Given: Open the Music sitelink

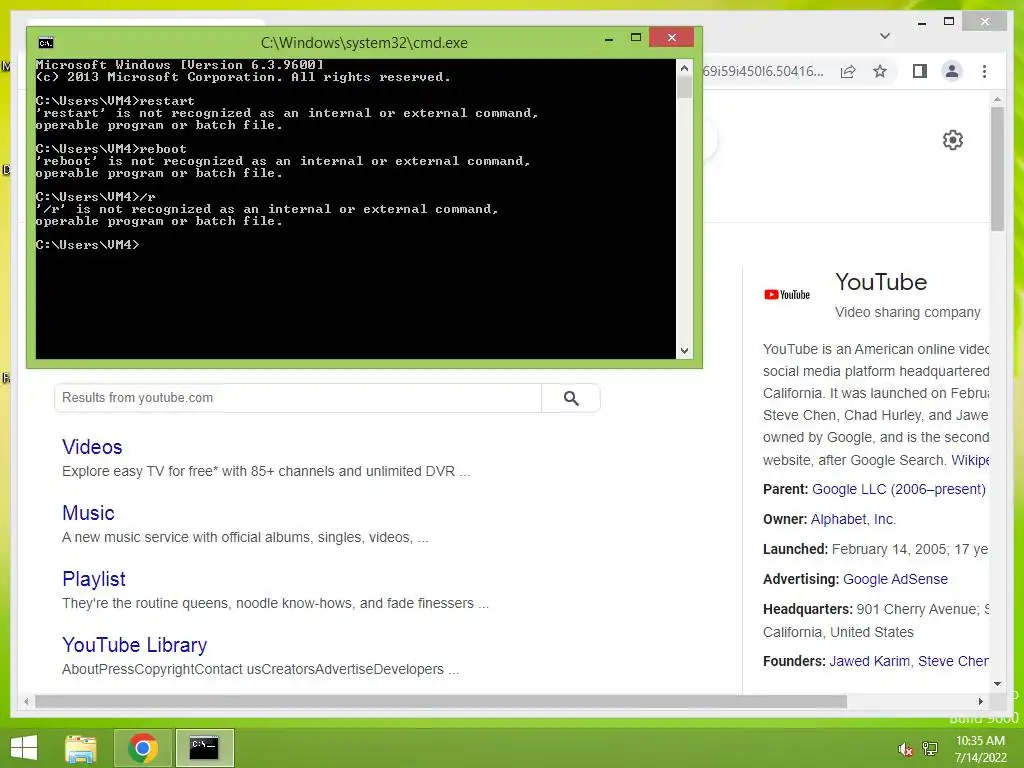Looking at the screenshot, I should [x=88, y=513].
